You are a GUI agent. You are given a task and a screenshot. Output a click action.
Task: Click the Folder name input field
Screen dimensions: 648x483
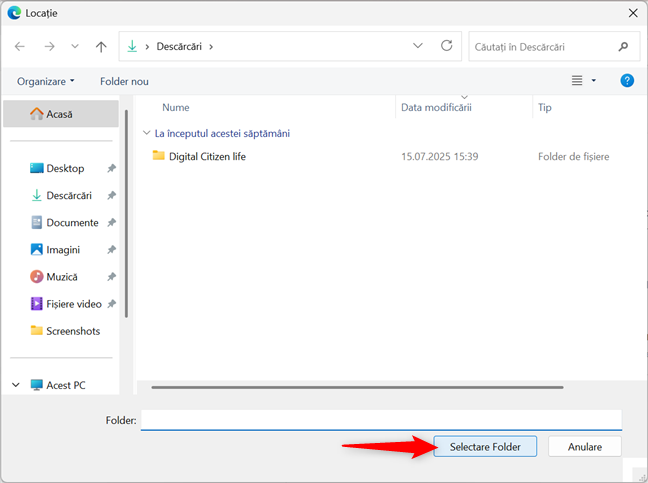(380, 421)
